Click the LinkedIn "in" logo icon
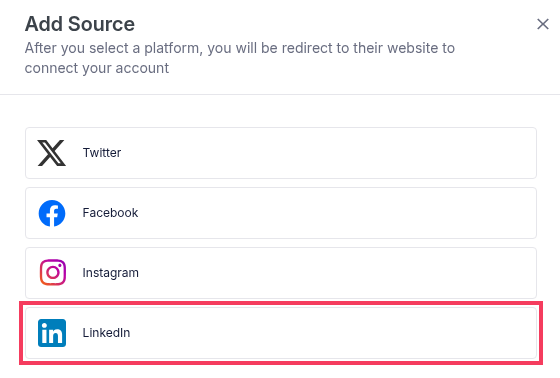This screenshot has width=560, height=378. 52,333
